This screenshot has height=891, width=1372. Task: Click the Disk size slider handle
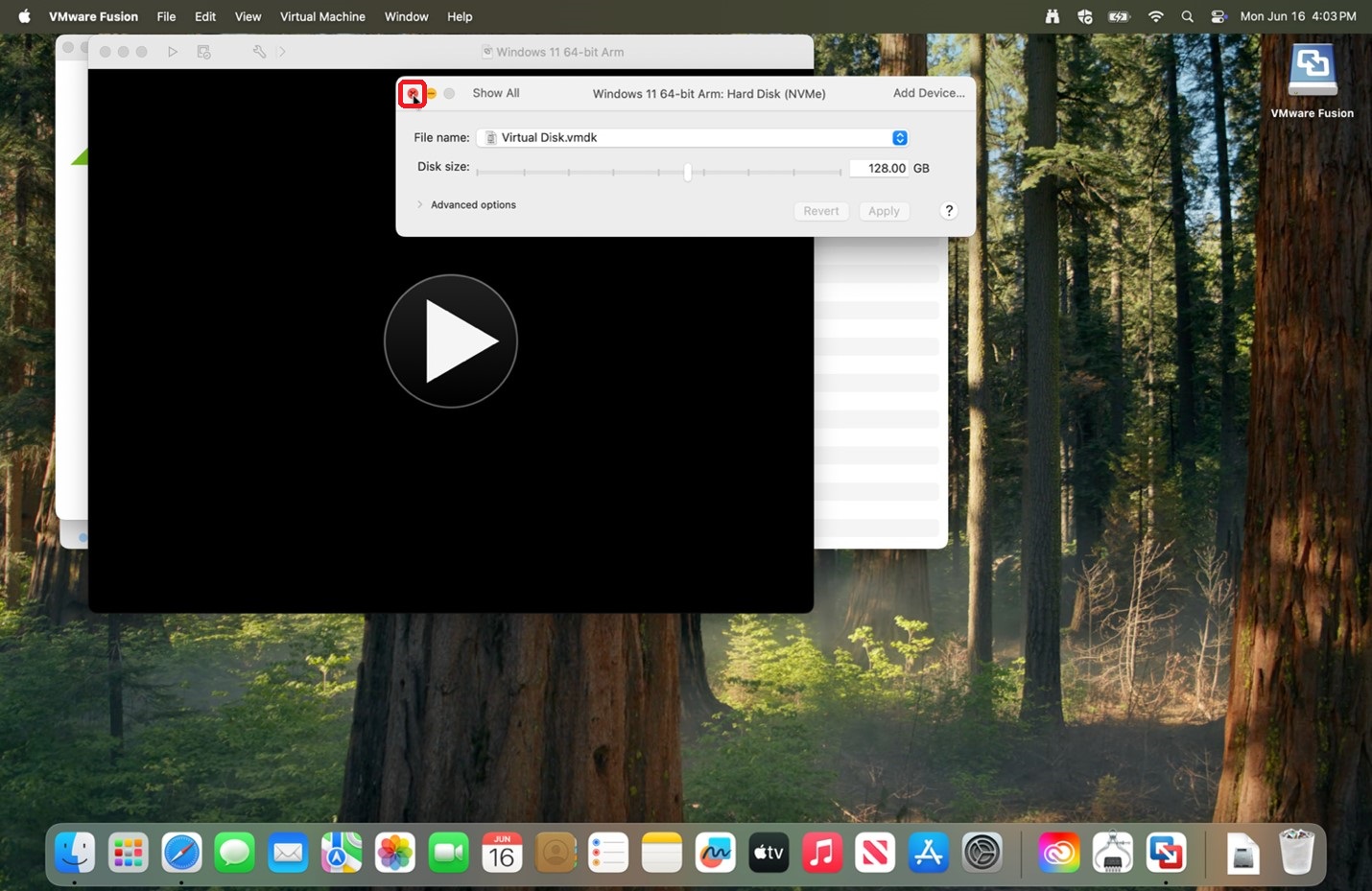[x=688, y=172]
